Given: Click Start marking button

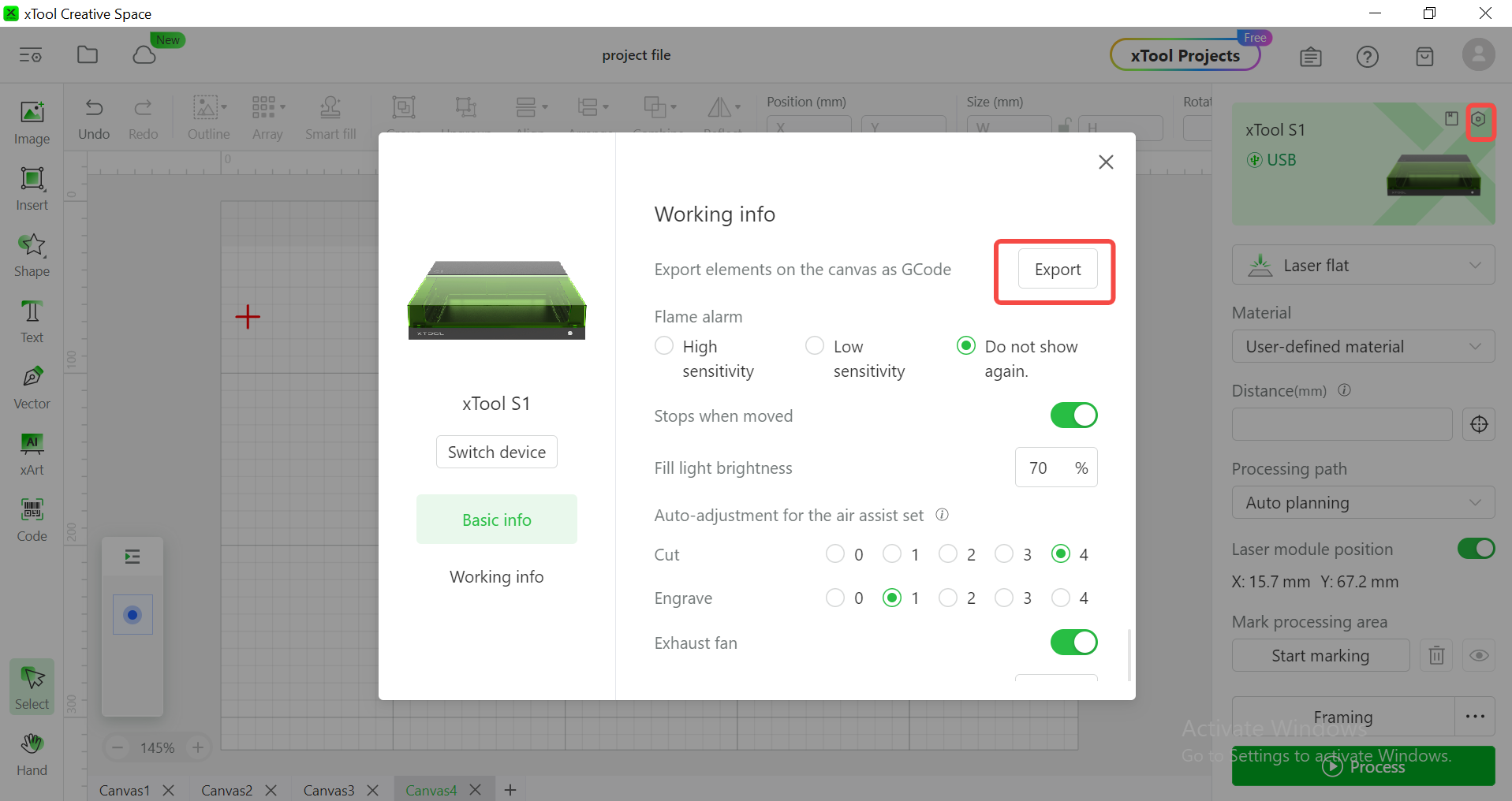Looking at the screenshot, I should (x=1320, y=655).
